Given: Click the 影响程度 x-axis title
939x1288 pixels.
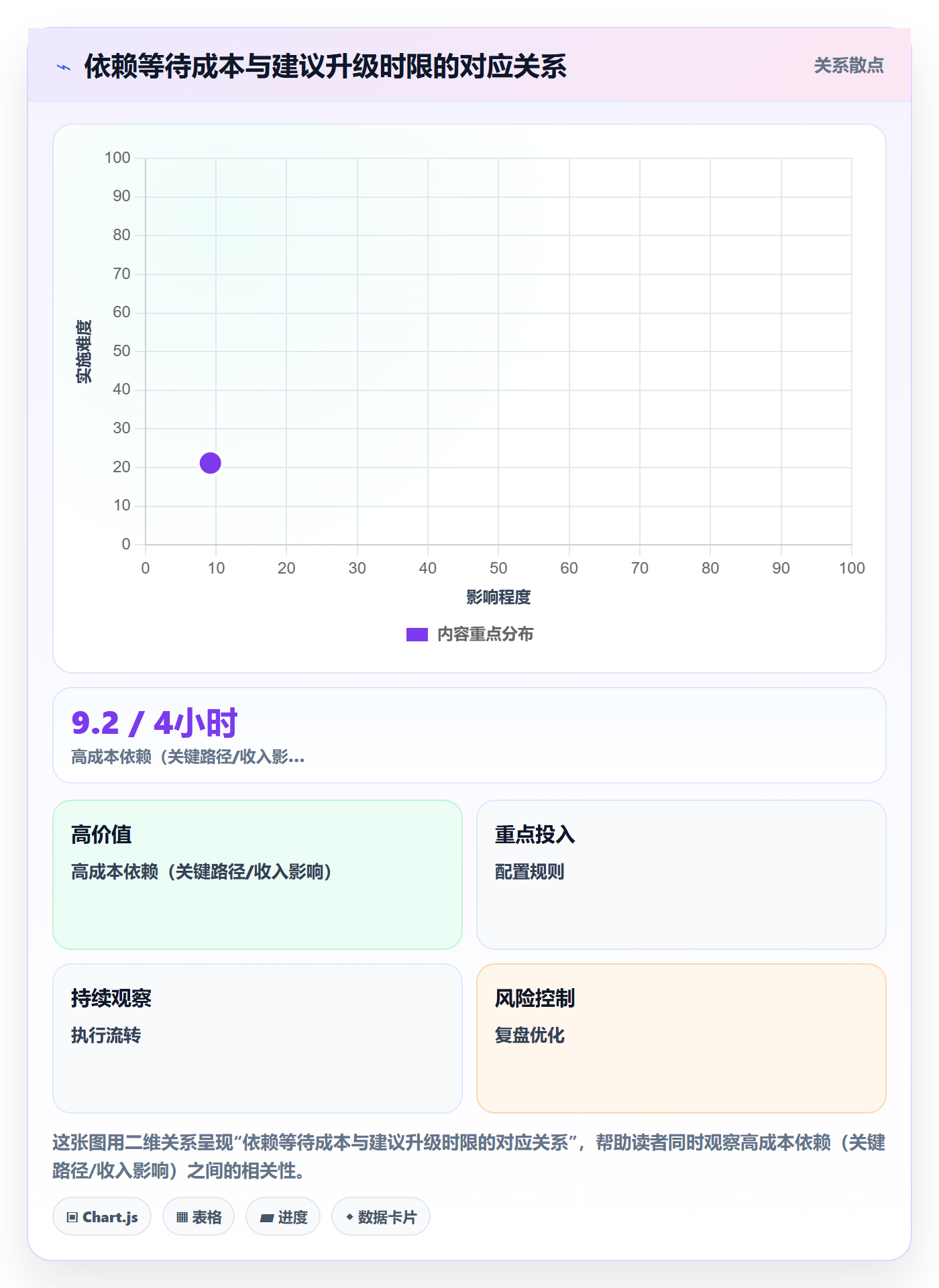Looking at the screenshot, I should tap(498, 597).
